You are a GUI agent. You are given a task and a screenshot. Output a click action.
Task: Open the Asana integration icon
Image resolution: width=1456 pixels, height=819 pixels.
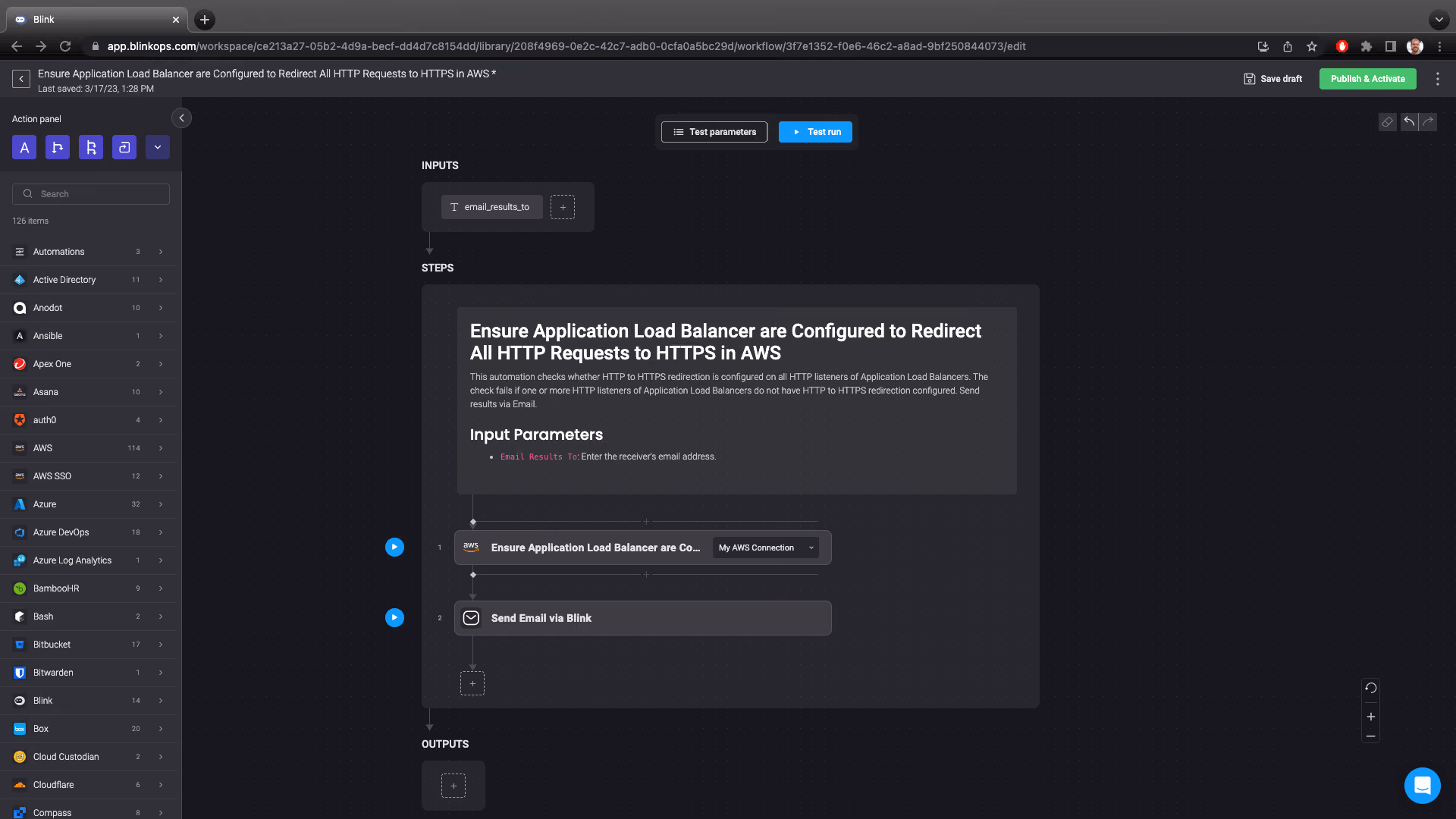[x=20, y=392]
